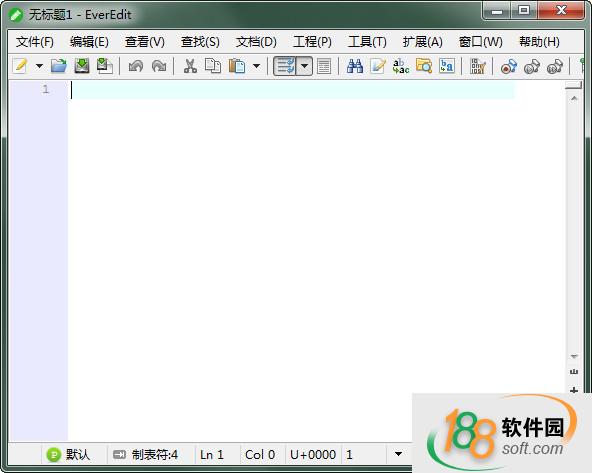The image size is (592, 473).
Task: Start macro recording with red-dot icon
Action: 509,66
